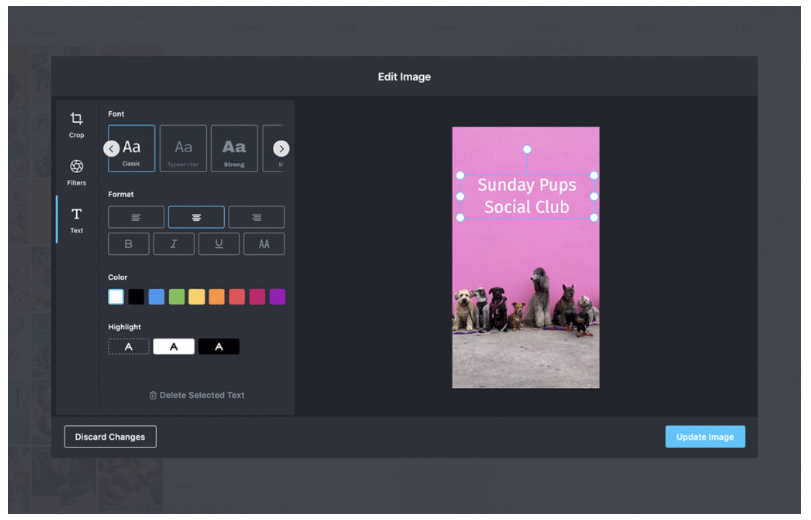
Task: Pick the Strong font style
Action: pyautogui.click(x=234, y=149)
